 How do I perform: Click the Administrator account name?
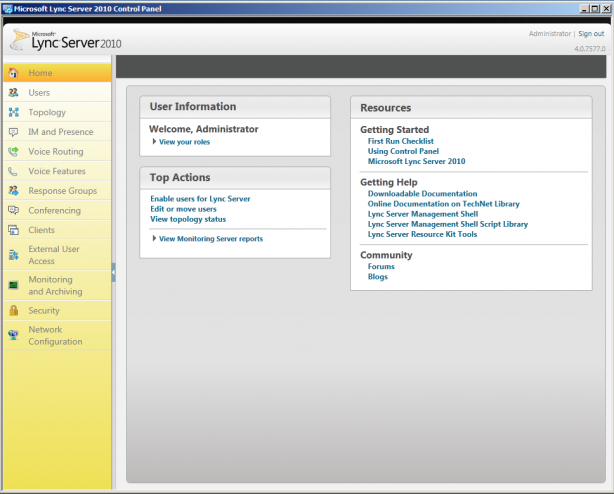tap(550, 34)
